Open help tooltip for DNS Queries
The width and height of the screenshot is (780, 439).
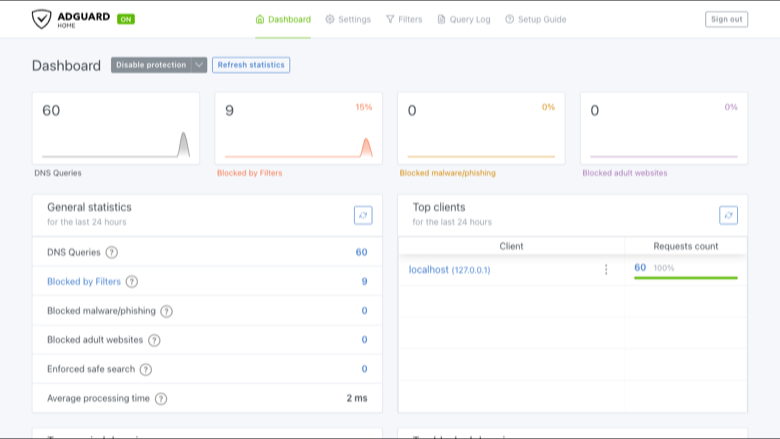tap(112, 253)
